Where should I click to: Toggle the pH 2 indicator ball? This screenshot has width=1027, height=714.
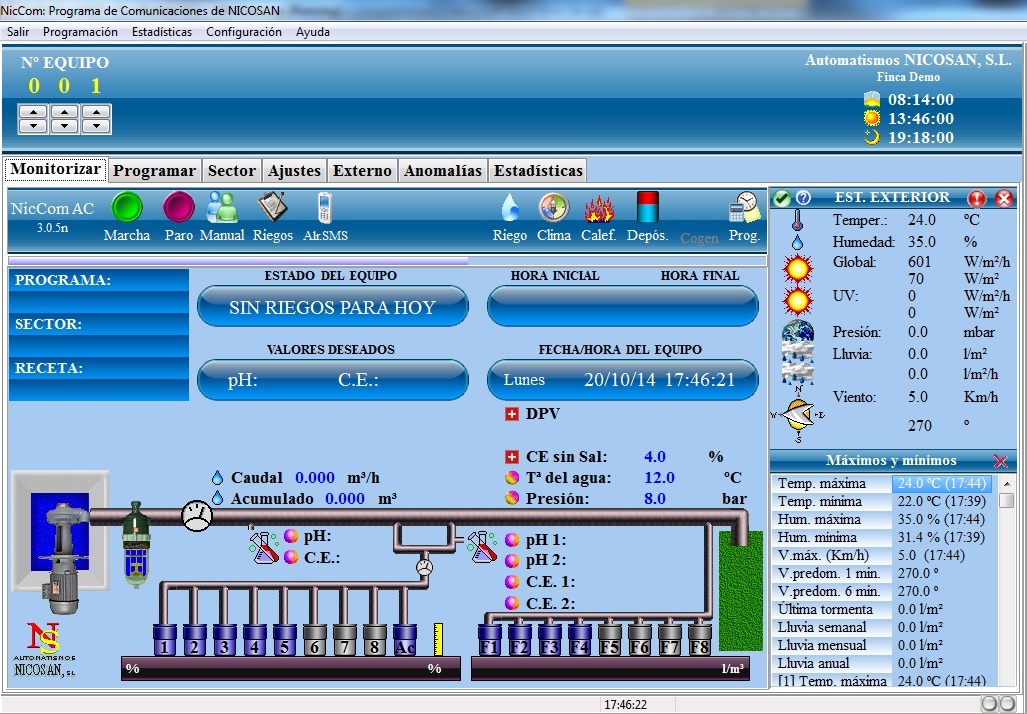[512, 561]
